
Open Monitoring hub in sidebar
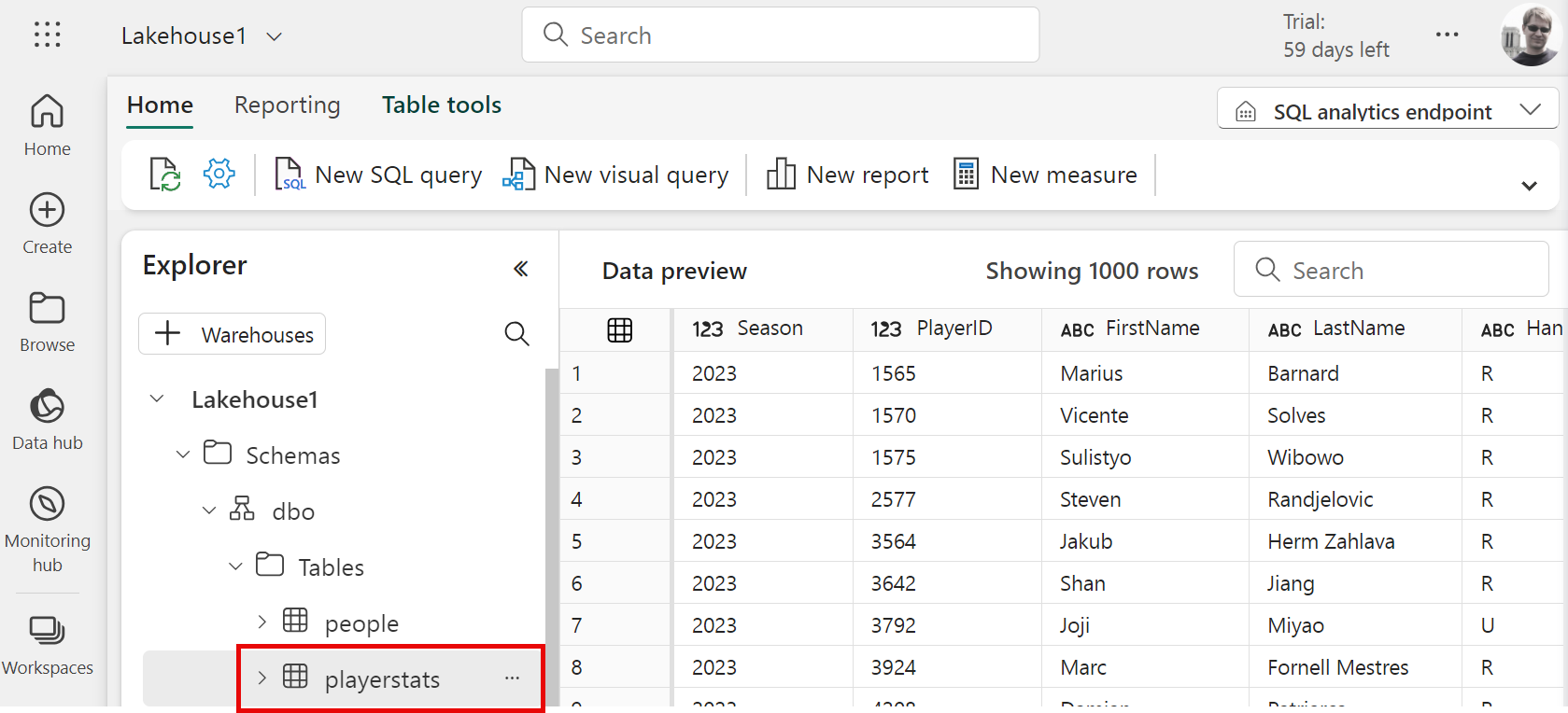click(47, 529)
